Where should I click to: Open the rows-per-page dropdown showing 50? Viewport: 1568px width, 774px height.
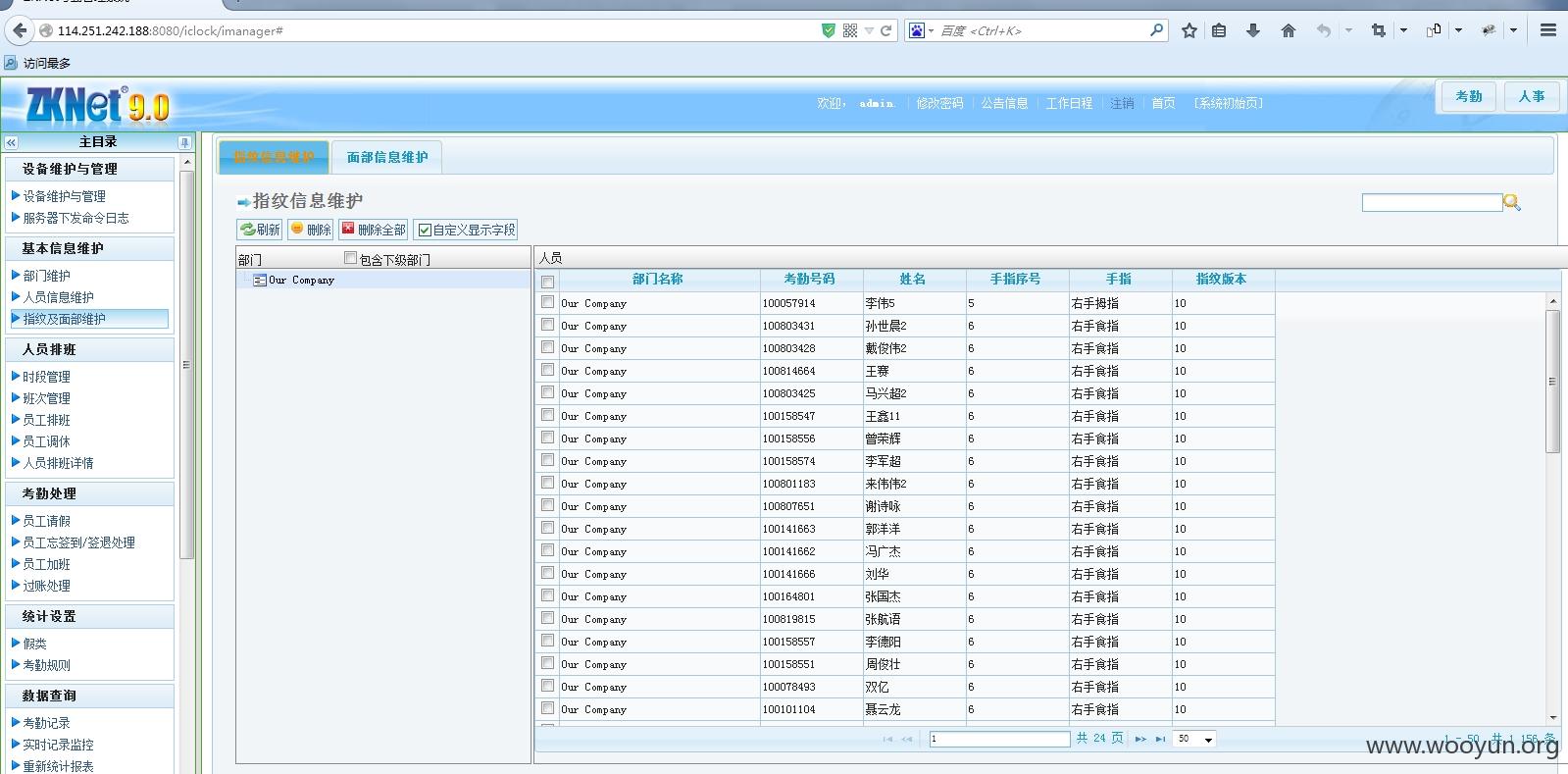1194,739
